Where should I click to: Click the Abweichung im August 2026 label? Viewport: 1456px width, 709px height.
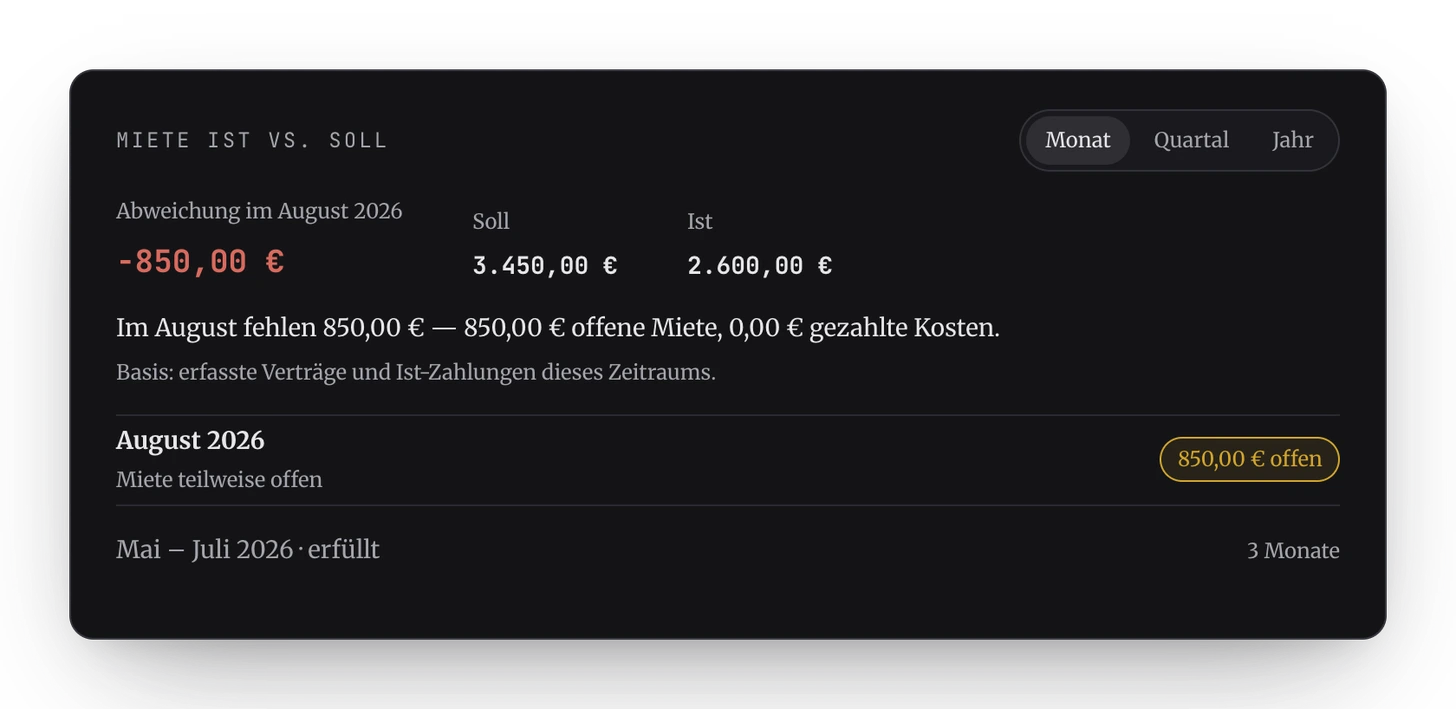click(259, 211)
